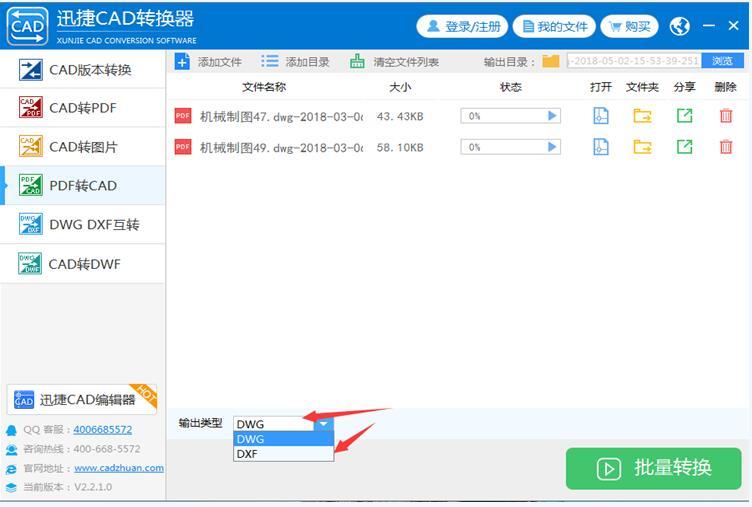This screenshot has width=752, height=507.
Task: Click the QQ客服 4006685572 link
Action: tap(103, 429)
